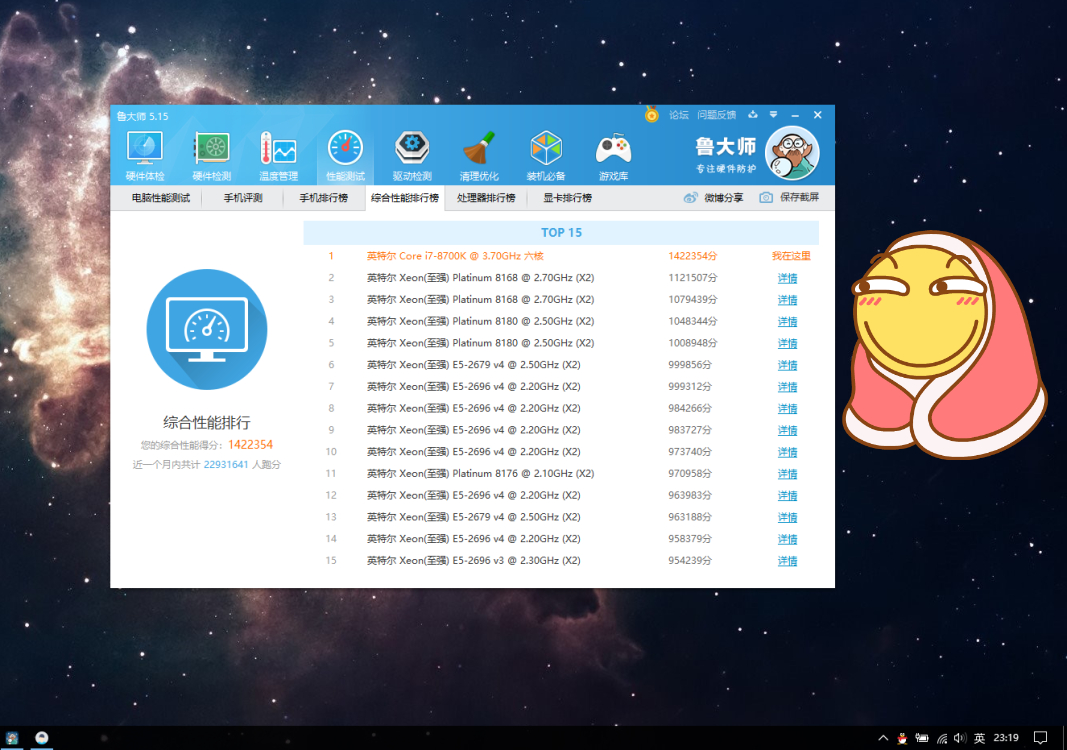Open 详情 for rank 8 row

pyautogui.click(x=787, y=408)
